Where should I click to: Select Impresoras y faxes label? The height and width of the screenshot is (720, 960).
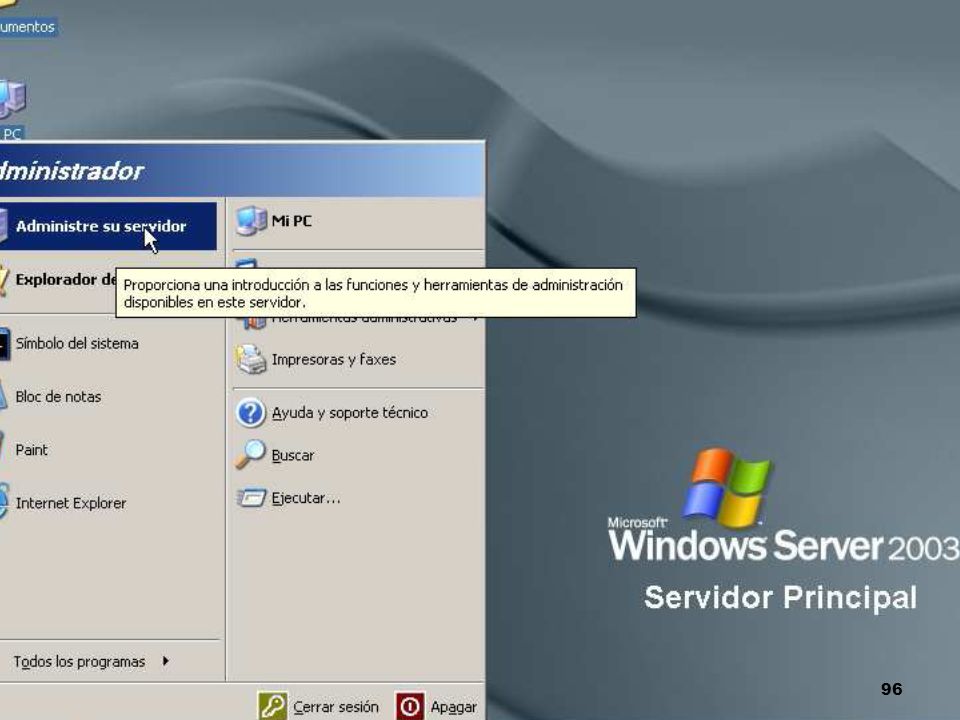click(x=334, y=359)
